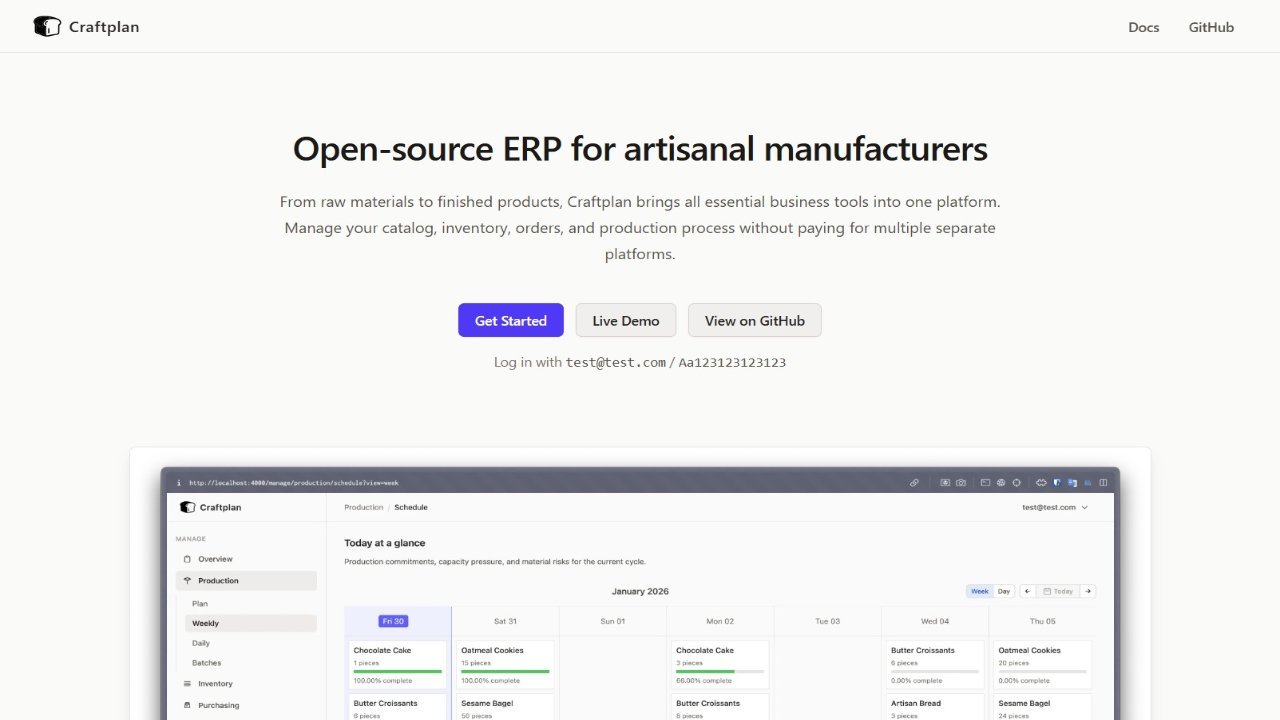
Task: Click Sat 31 Oatmeal Cookies progress bar
Action: pyautogui.click(x=505, y=671)
